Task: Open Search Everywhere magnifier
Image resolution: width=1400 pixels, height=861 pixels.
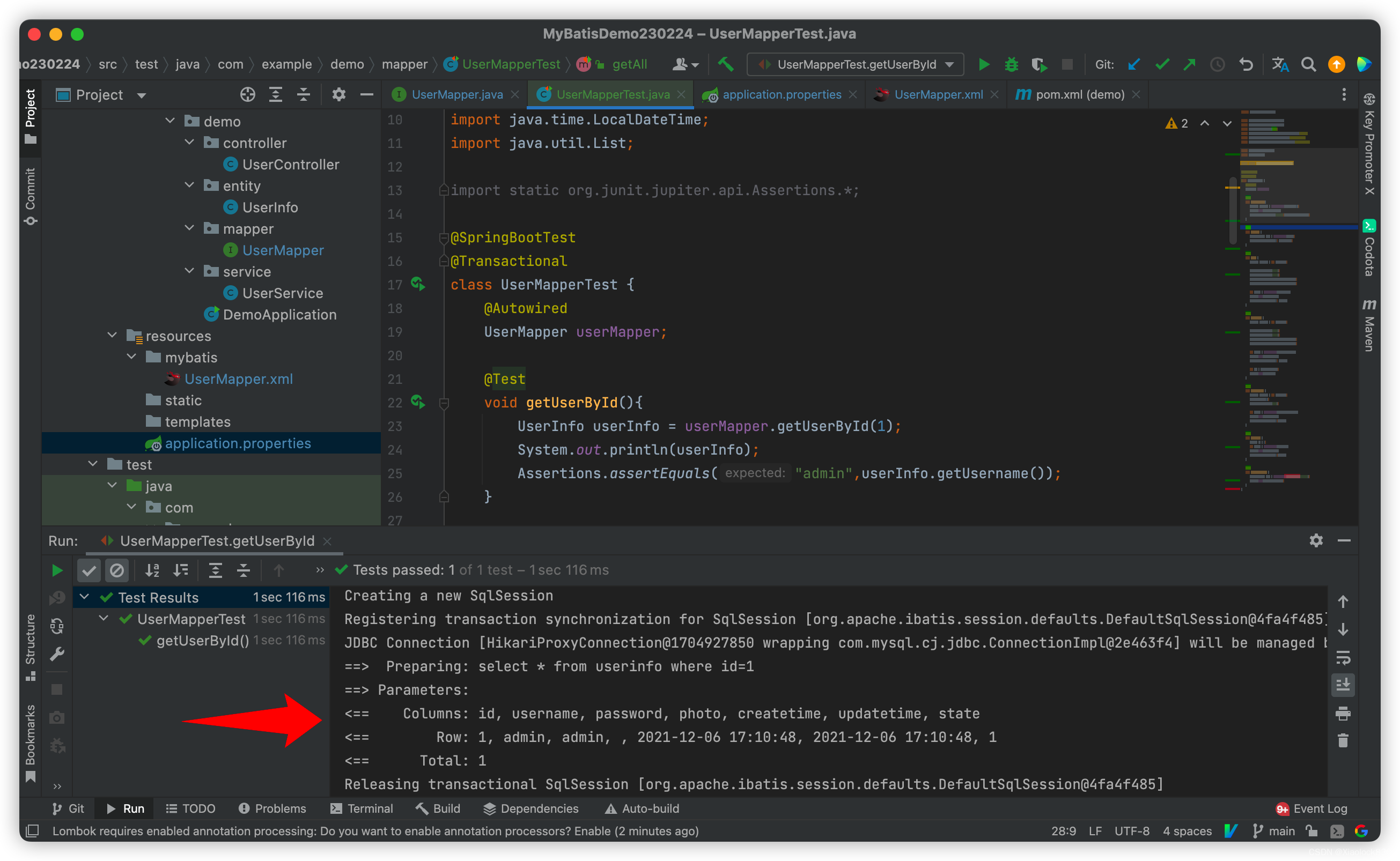Action: tap(1308, 64)
